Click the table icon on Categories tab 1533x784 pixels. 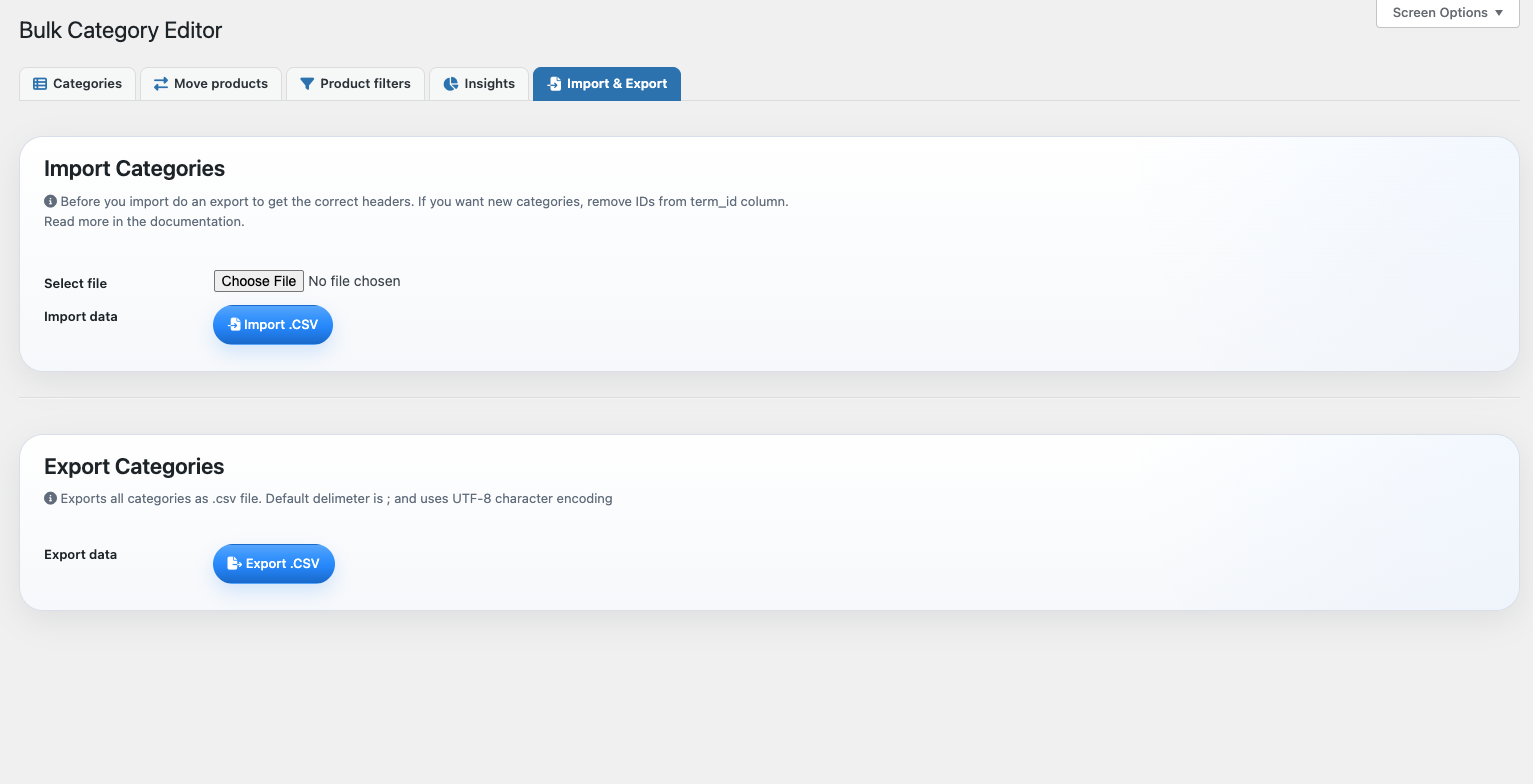[40, 84]
